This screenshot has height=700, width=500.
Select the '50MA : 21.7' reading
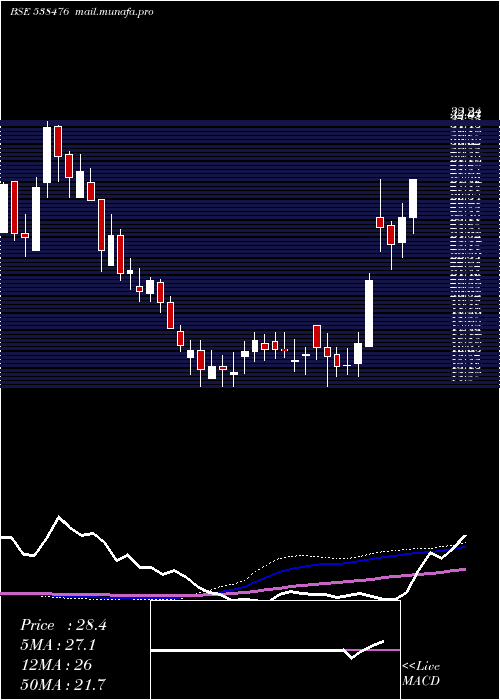pos(63,684)
